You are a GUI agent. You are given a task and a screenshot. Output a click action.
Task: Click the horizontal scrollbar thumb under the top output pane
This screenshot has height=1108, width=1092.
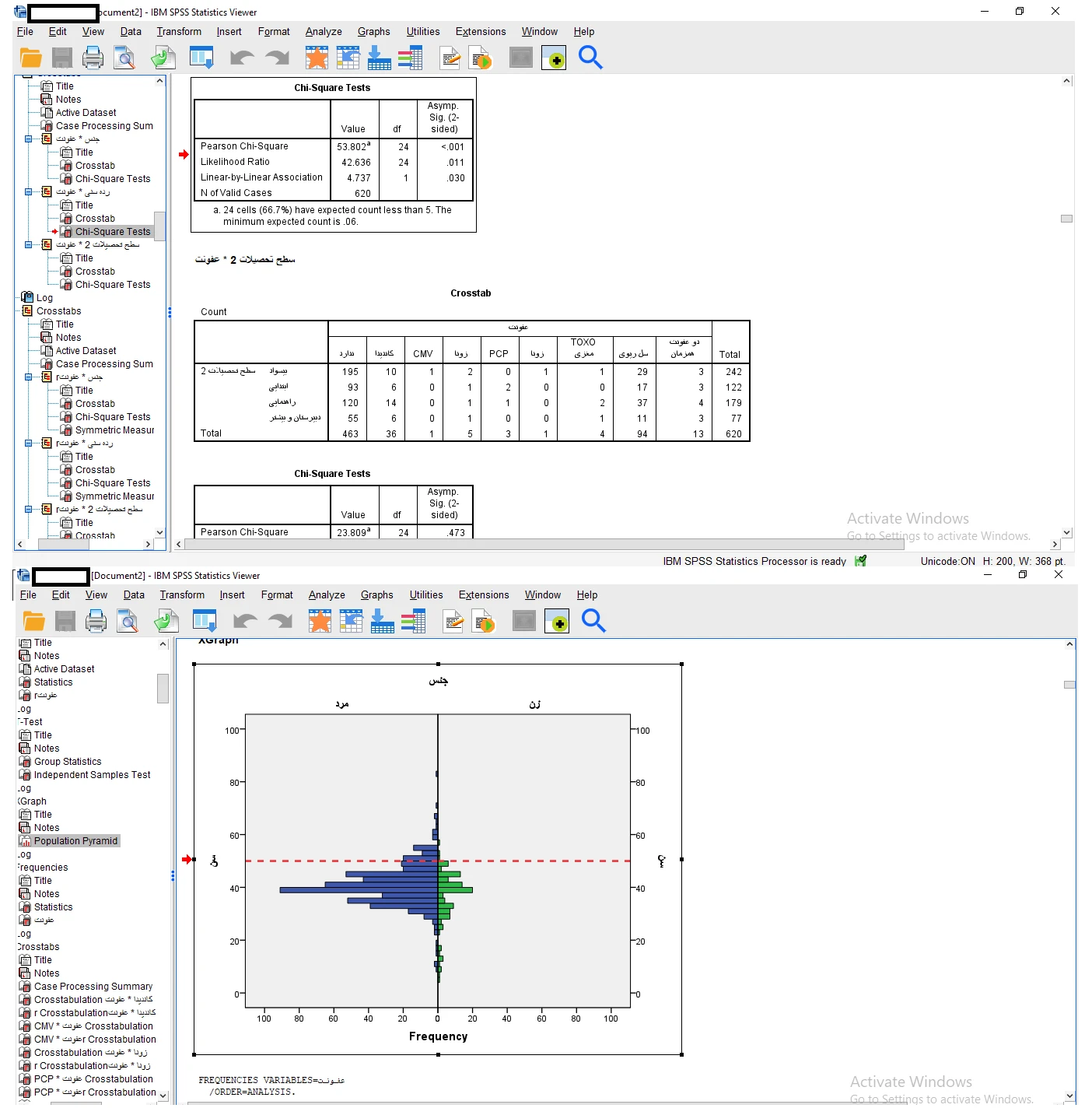[544, 545]
